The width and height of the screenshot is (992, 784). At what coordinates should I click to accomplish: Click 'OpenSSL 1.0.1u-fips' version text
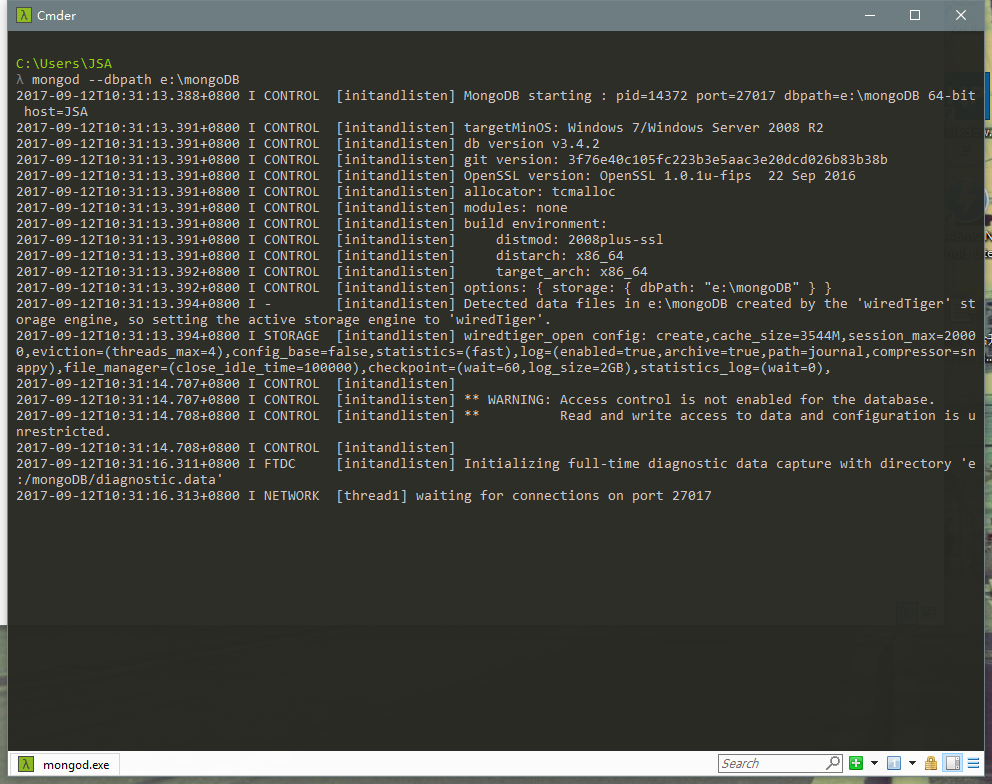coord(675,175)
